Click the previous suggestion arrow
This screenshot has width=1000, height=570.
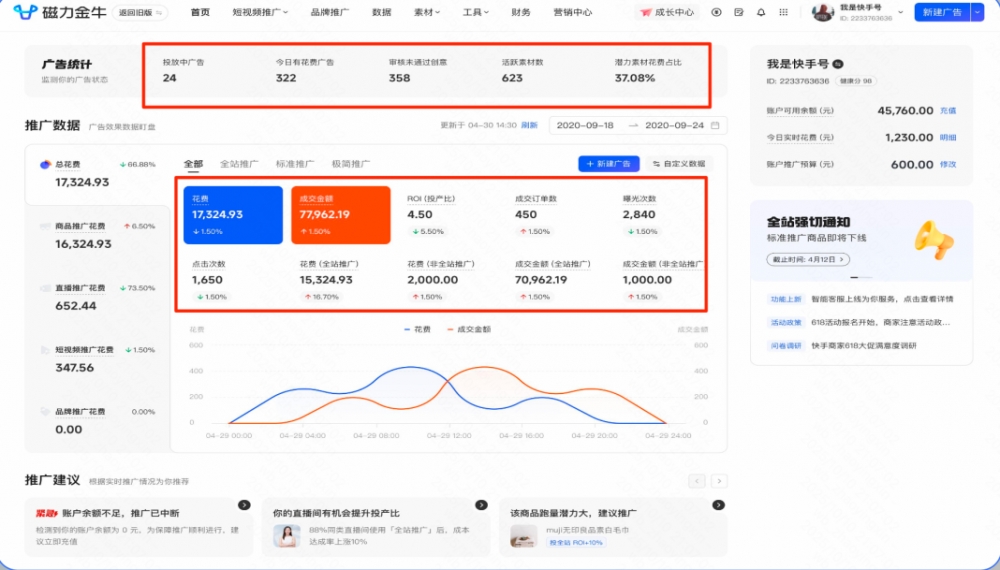point(696,481)
